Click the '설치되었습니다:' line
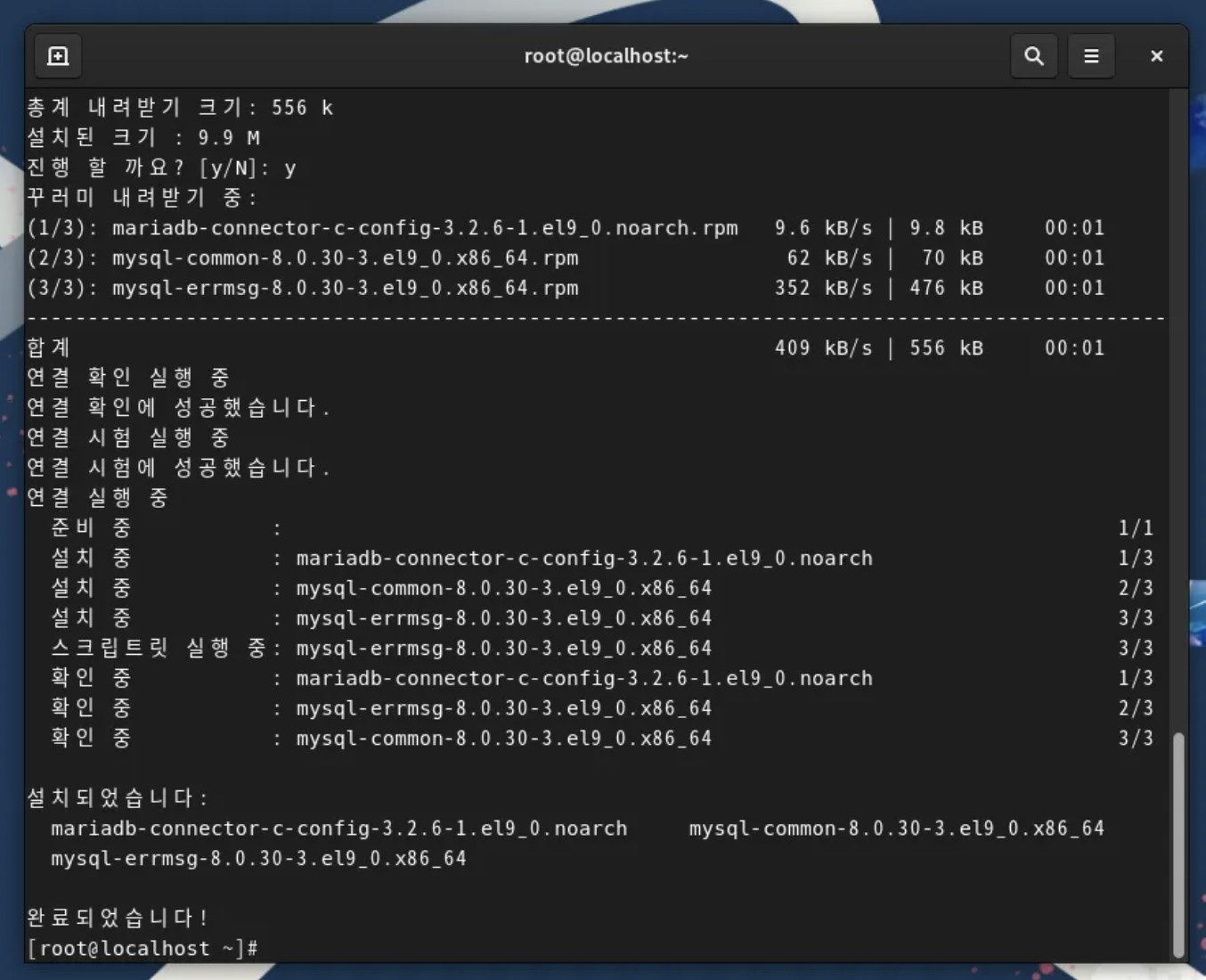 pos(118,797)
